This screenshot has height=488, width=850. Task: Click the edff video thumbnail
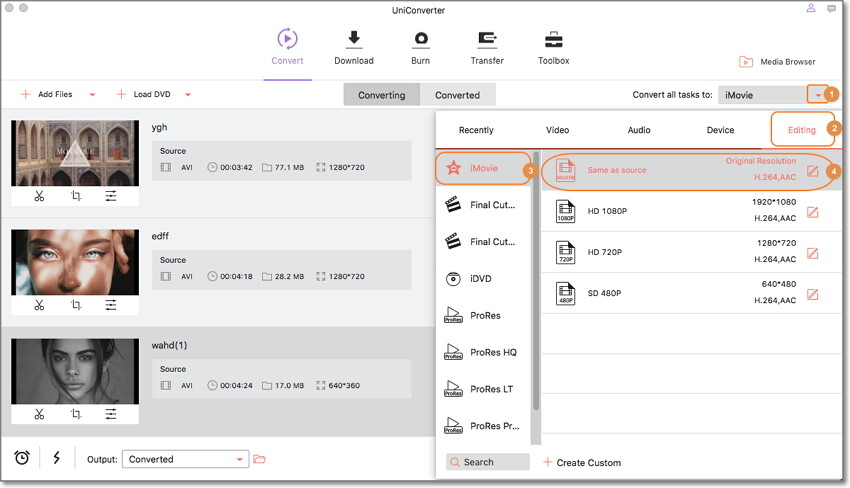[x=75, y=262]
